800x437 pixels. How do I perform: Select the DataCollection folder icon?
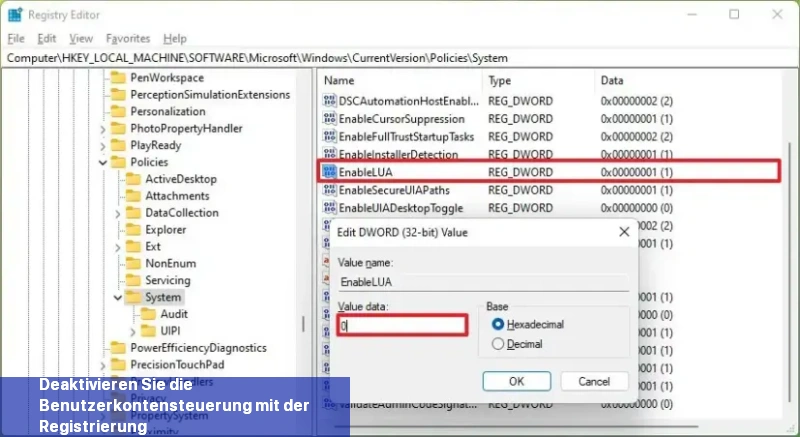(133, 213)
